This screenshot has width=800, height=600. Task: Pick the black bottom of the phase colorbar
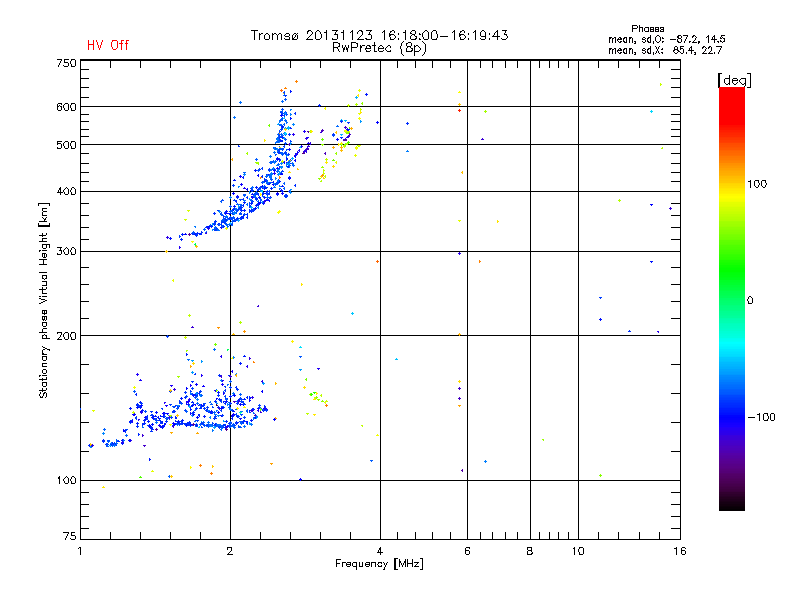click(732, 503)
